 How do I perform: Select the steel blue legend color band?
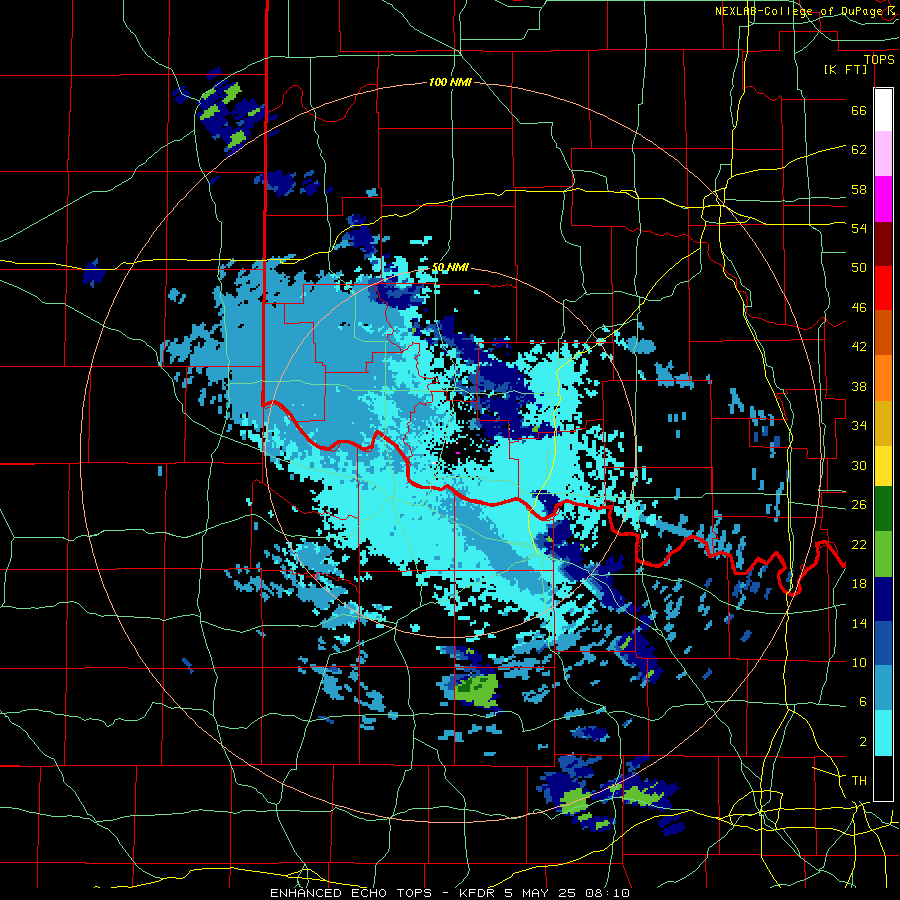883,688
